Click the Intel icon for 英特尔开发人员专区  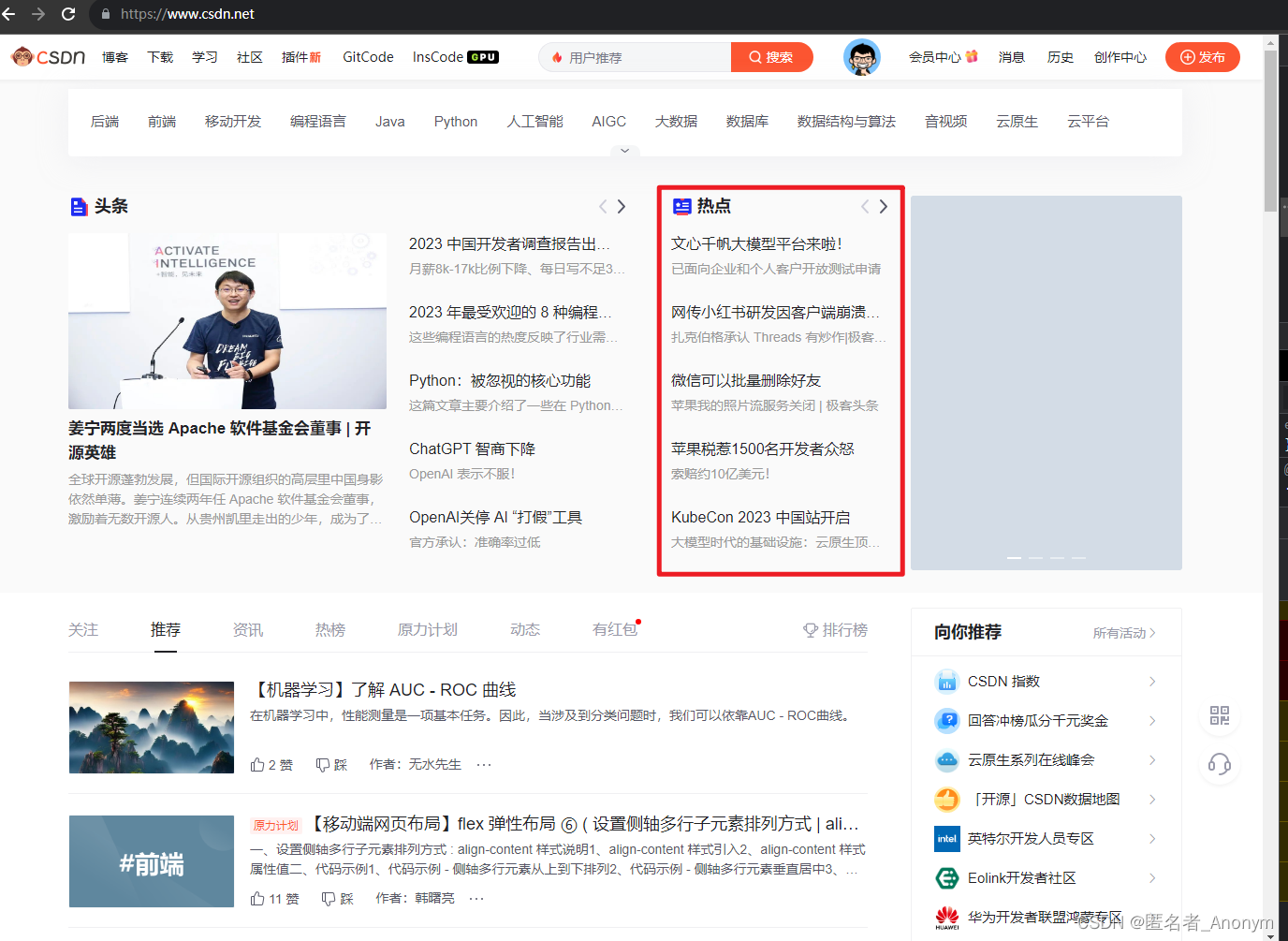tap(947, 839)
